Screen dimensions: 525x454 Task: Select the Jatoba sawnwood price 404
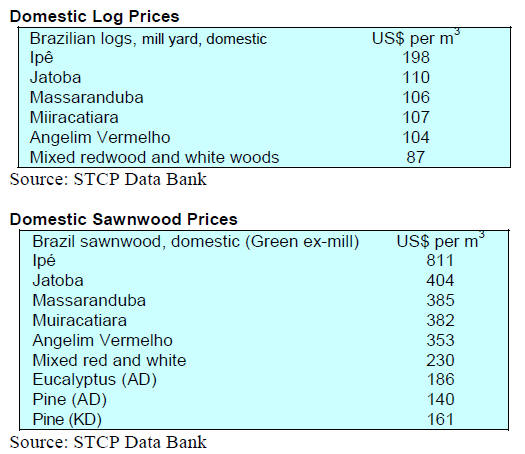coord(440,281)
